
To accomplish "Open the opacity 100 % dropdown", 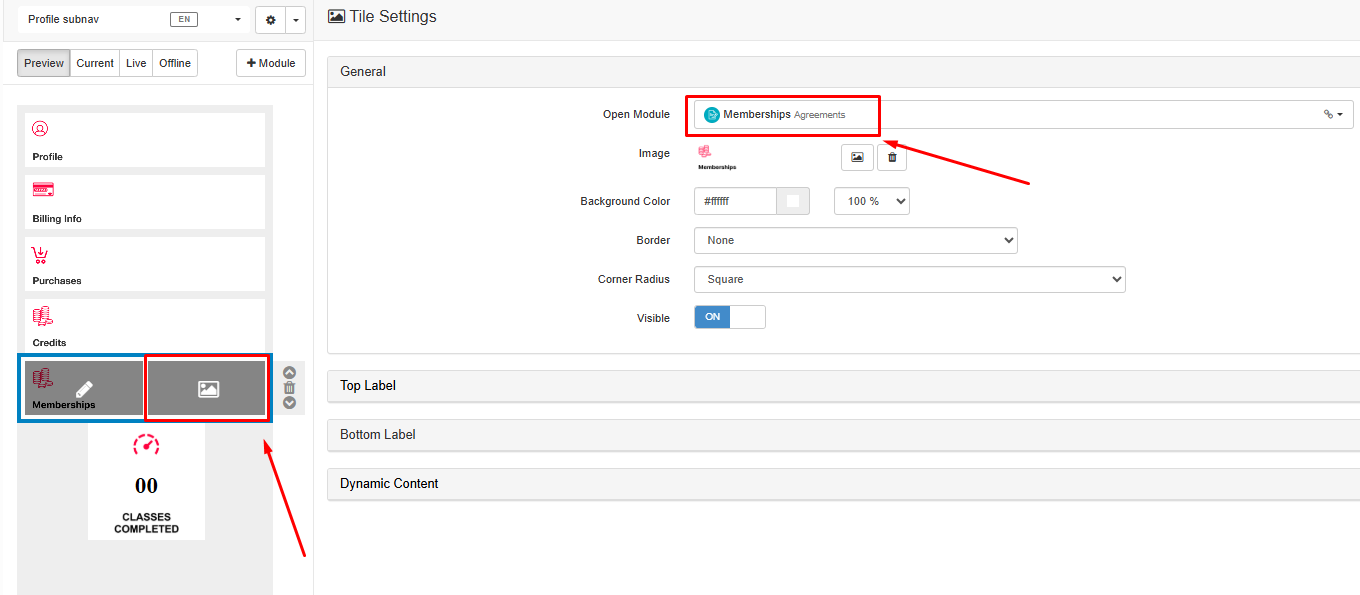I will pos(871,201).
